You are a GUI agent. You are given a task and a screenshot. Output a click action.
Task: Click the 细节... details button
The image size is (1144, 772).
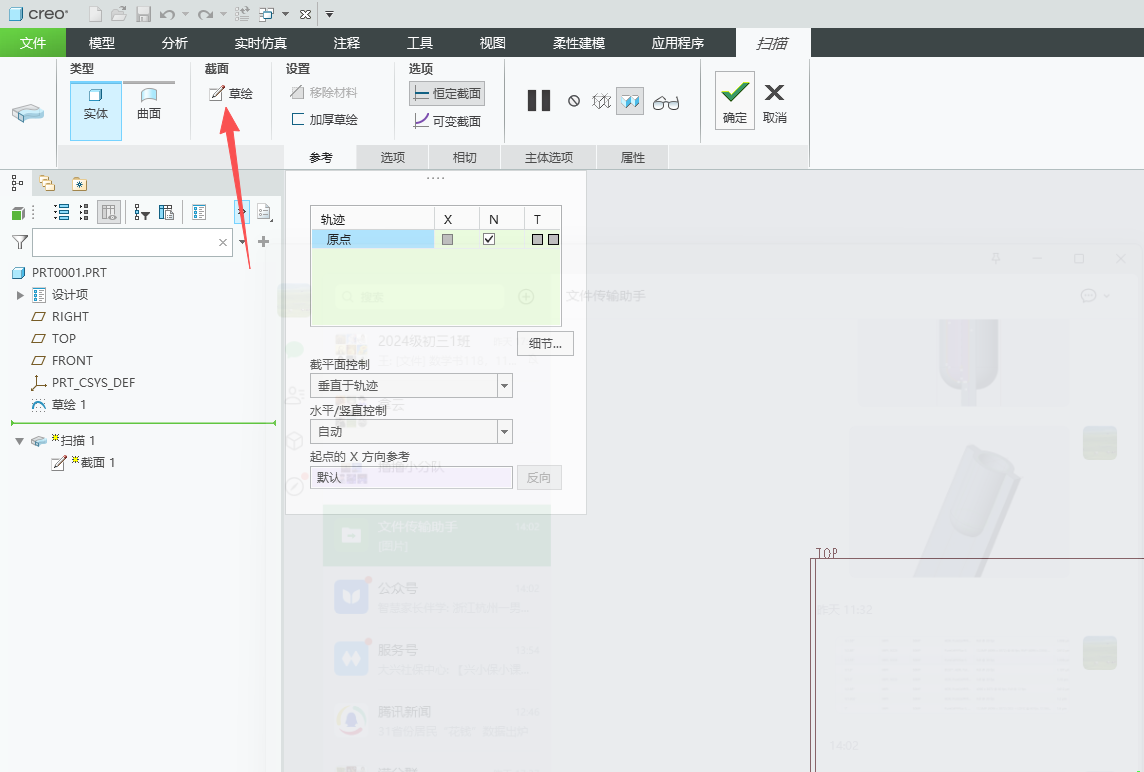coord(545,344)
